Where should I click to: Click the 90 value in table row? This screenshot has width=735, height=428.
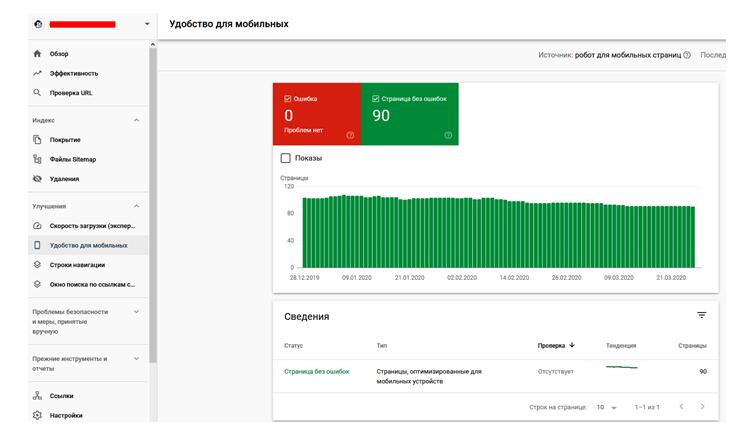[703, 371]
